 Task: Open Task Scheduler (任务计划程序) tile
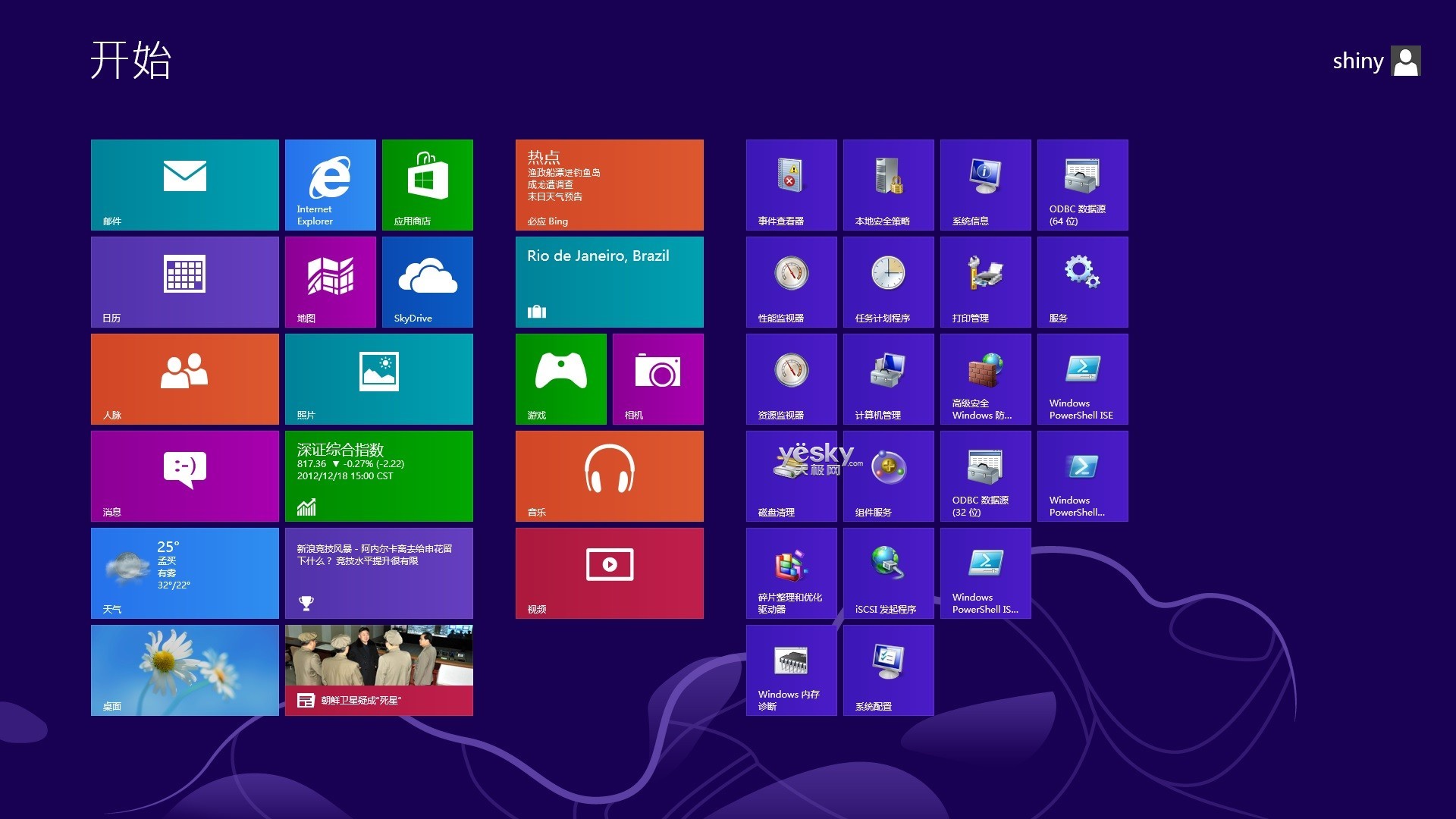[x=888, y=281]
